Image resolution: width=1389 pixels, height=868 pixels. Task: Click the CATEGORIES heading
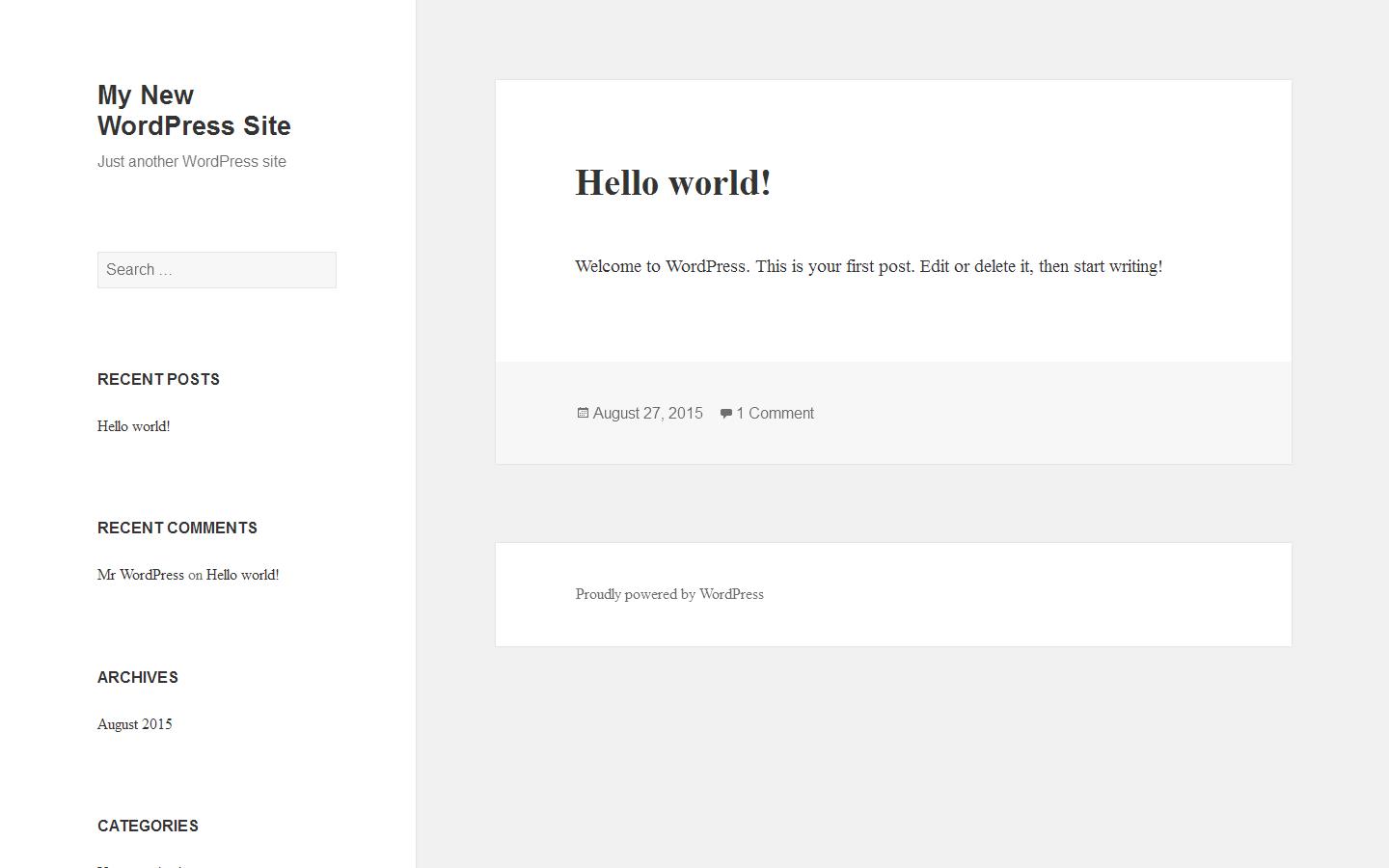[x=148, y=826]
